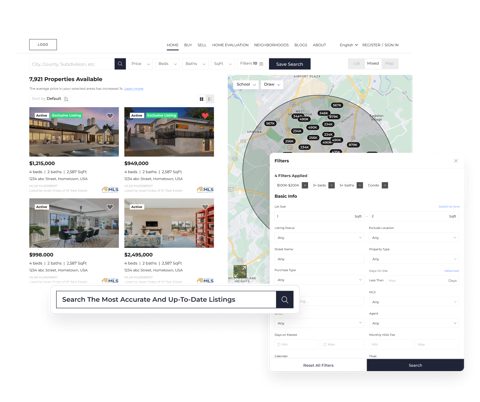Remove the $100K-$200K price filter chip
Viewport: 480px width, 402px height.
305,185
